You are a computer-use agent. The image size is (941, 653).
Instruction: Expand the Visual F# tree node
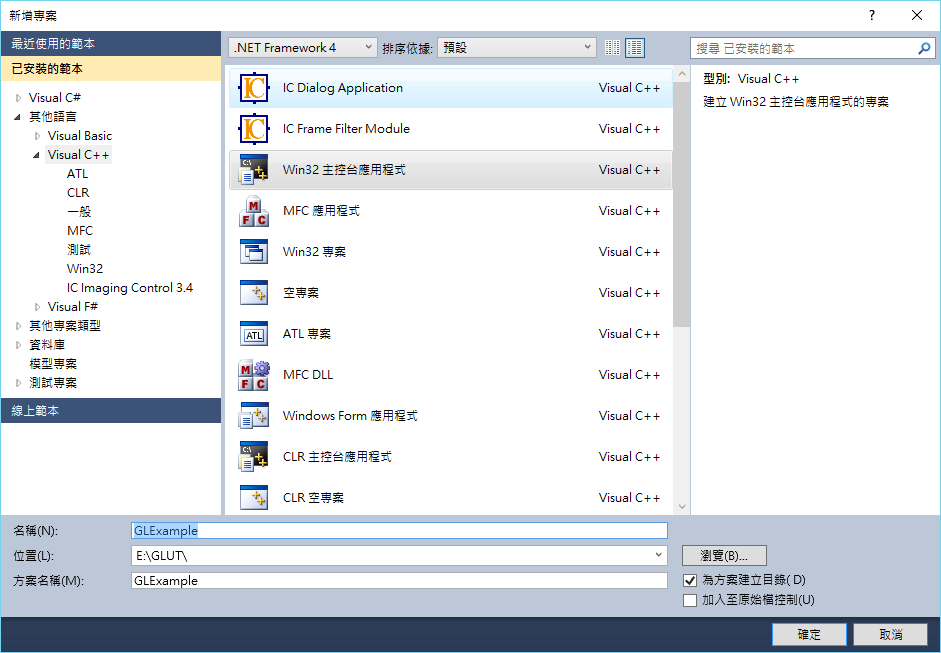[x=37, y=307]
